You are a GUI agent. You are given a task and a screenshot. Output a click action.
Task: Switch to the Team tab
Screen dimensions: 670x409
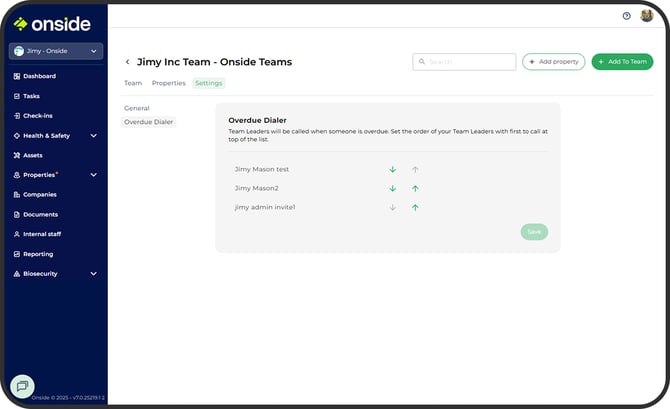pyautogui.click(x=133, y=83)
